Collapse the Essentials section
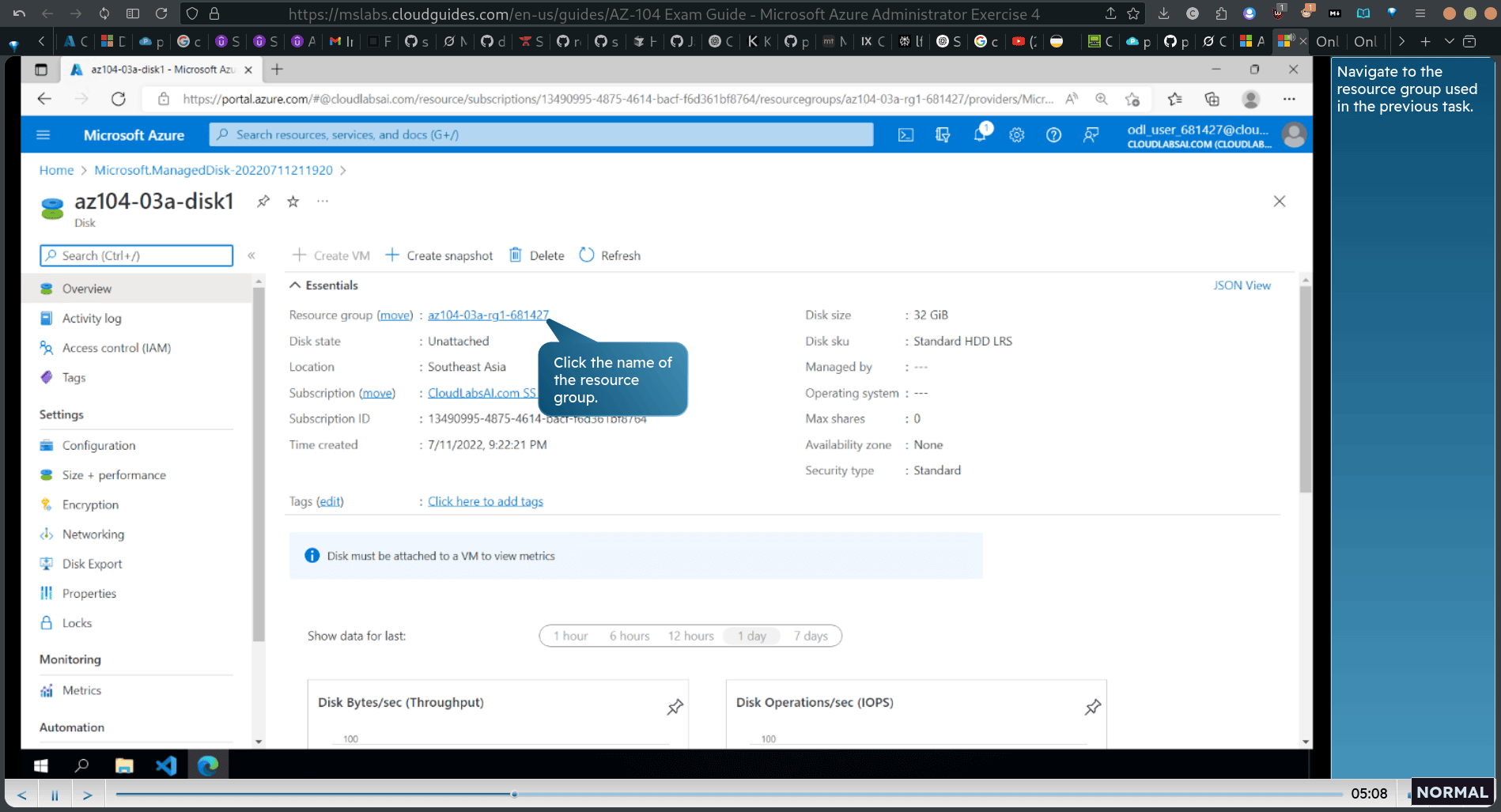 click(x=324, y=285)
